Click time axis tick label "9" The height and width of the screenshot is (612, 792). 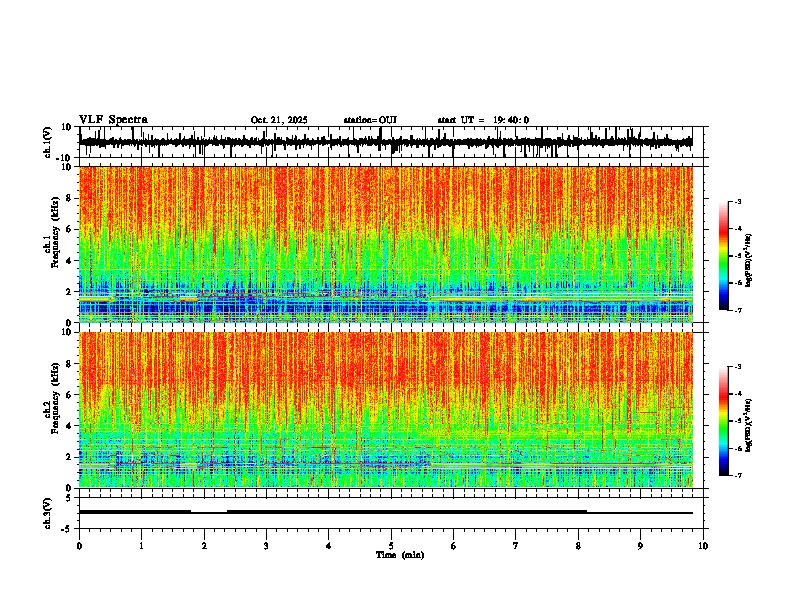640,546
